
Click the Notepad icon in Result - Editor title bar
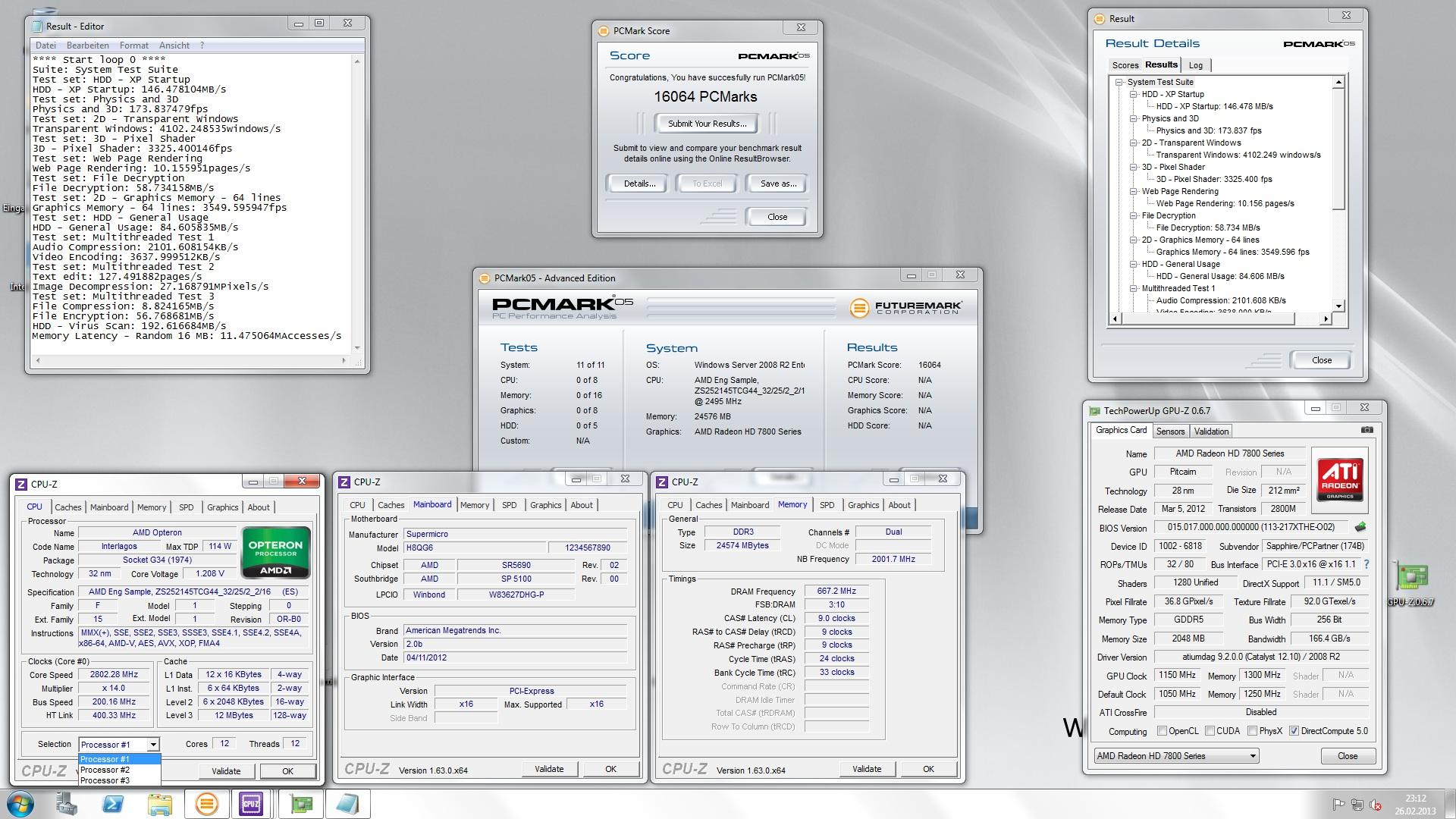38,26
